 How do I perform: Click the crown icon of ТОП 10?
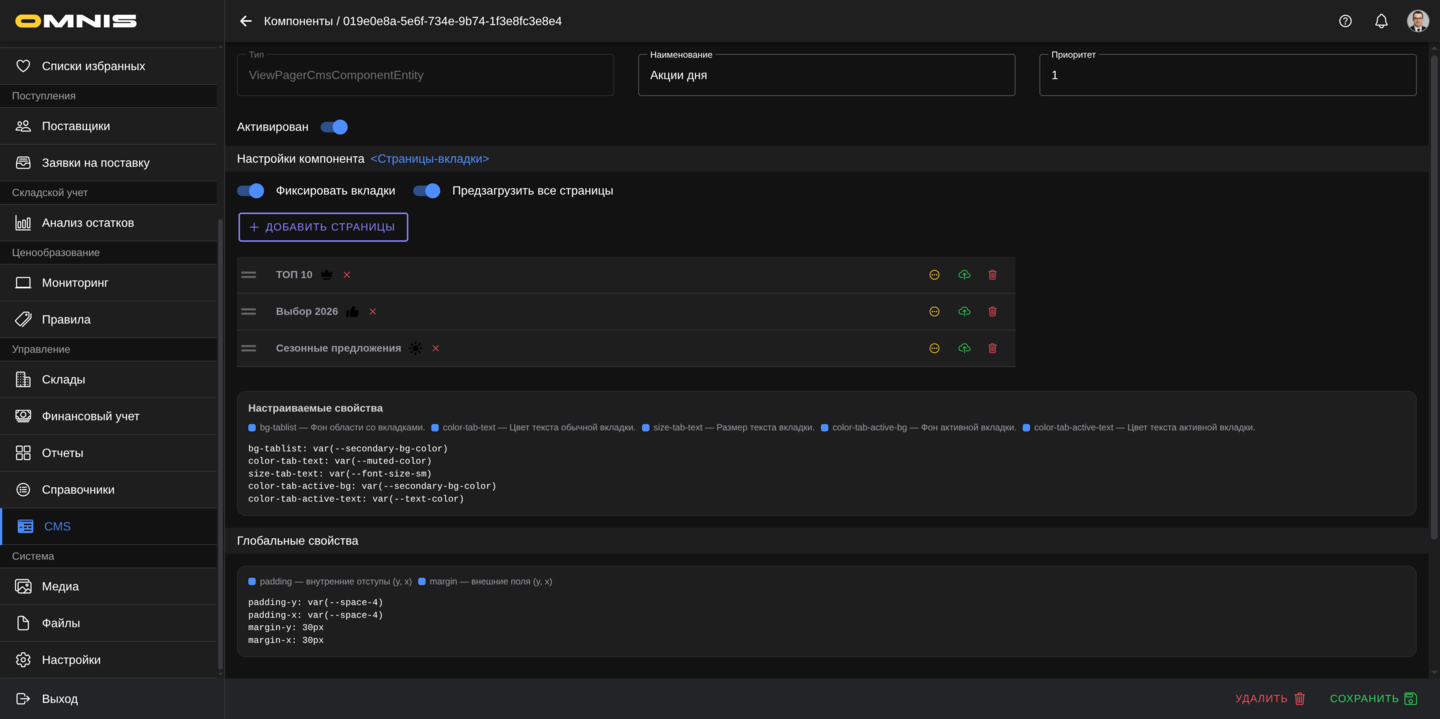click(326, 275)
